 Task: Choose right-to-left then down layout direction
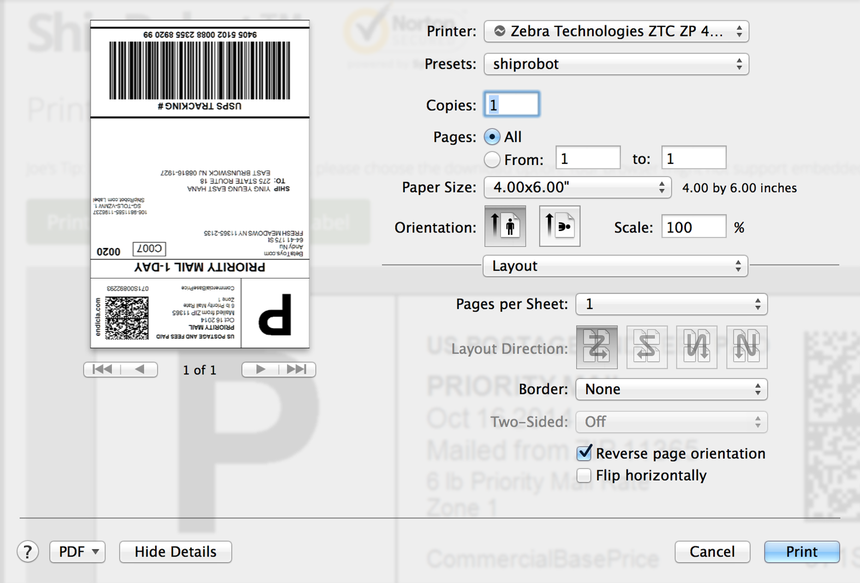647,348
